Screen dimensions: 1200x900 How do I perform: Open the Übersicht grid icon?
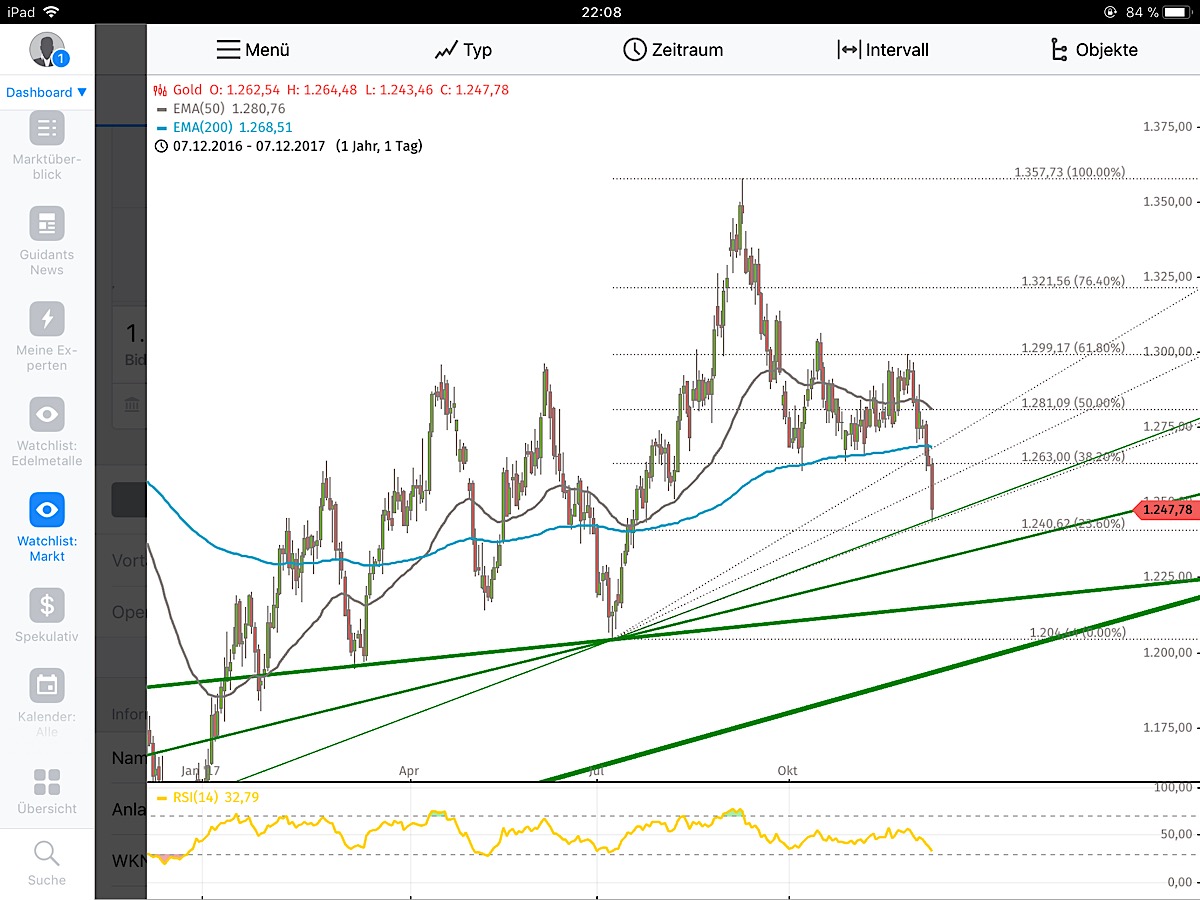click(46, 780)
